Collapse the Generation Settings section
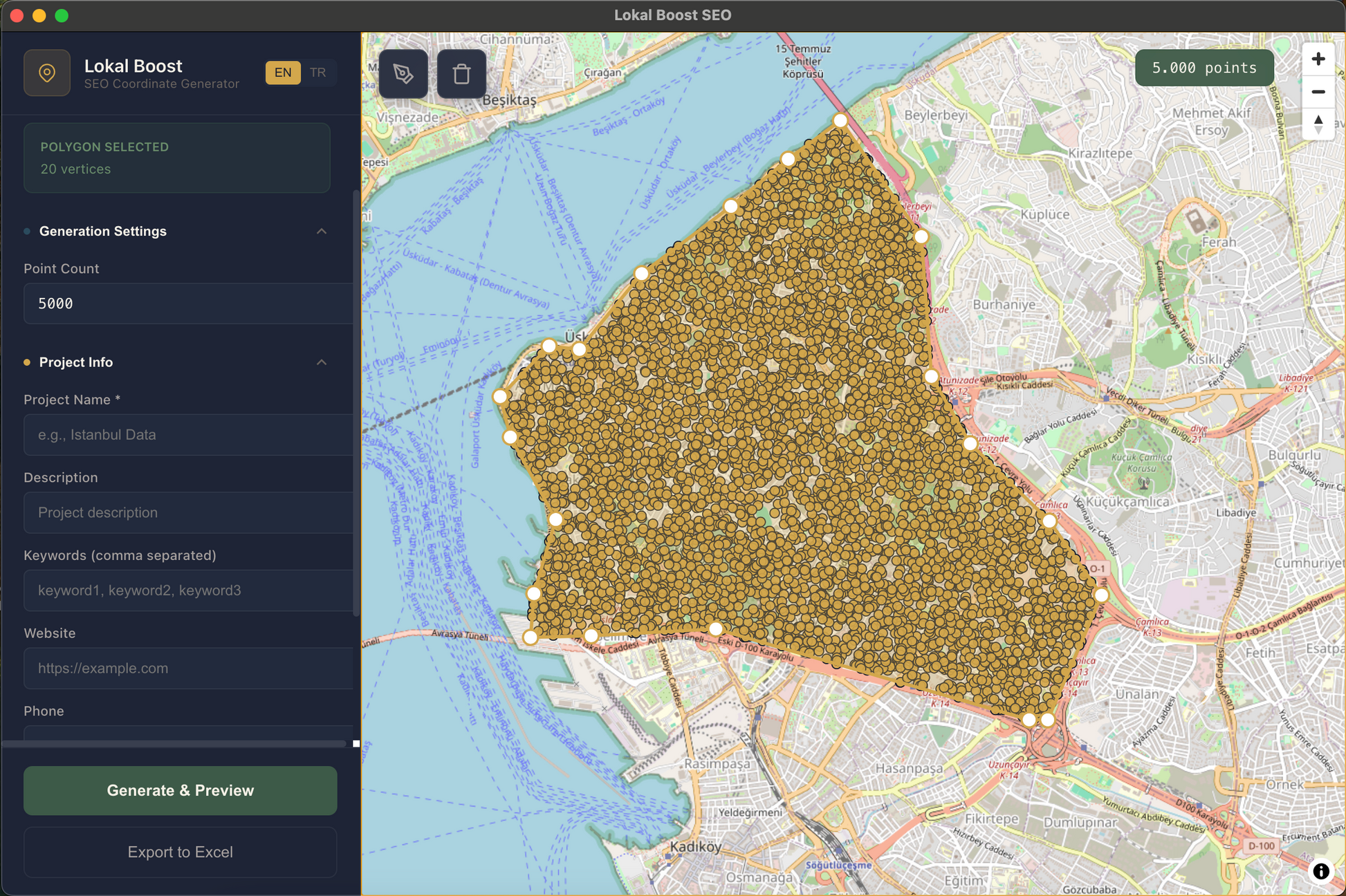 322,231
